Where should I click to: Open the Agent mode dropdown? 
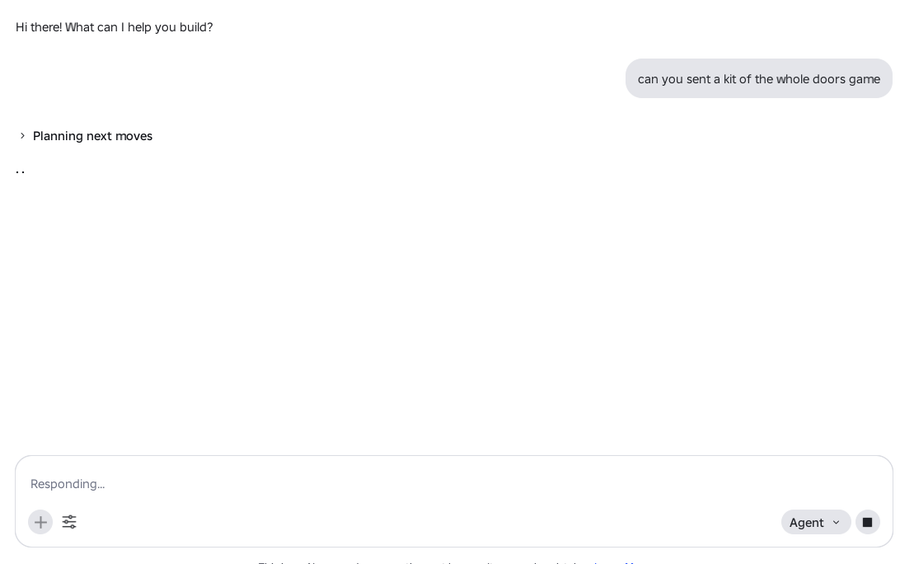click(816, 522)
